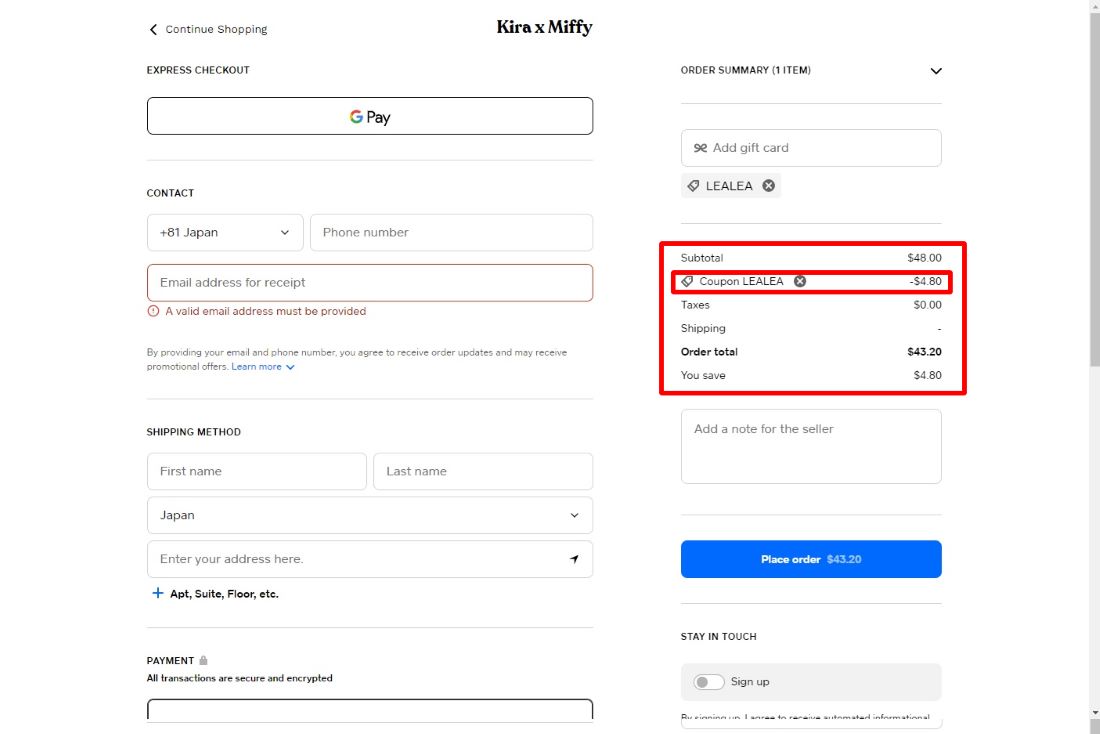Click the You save amount $4.80
The width and height of the screenshot is (1100, 734).
tap(927, 375)
